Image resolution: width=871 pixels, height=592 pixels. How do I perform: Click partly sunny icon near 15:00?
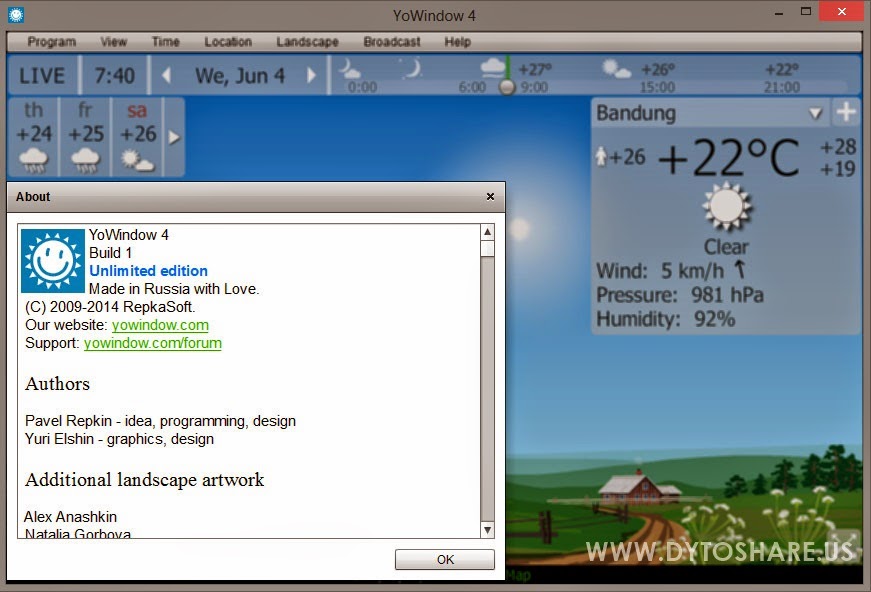(x=616, y=69)
